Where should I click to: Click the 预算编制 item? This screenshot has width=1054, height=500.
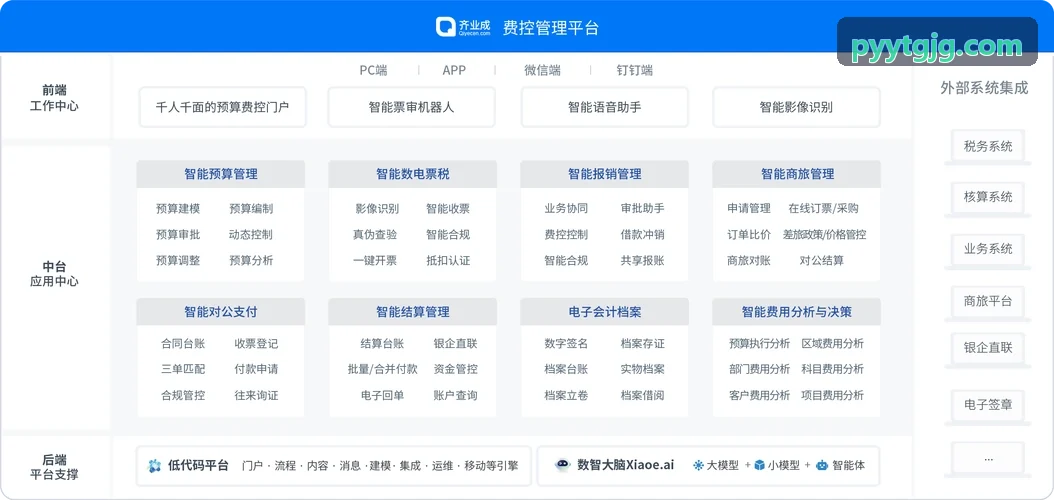tap(251, 208)
